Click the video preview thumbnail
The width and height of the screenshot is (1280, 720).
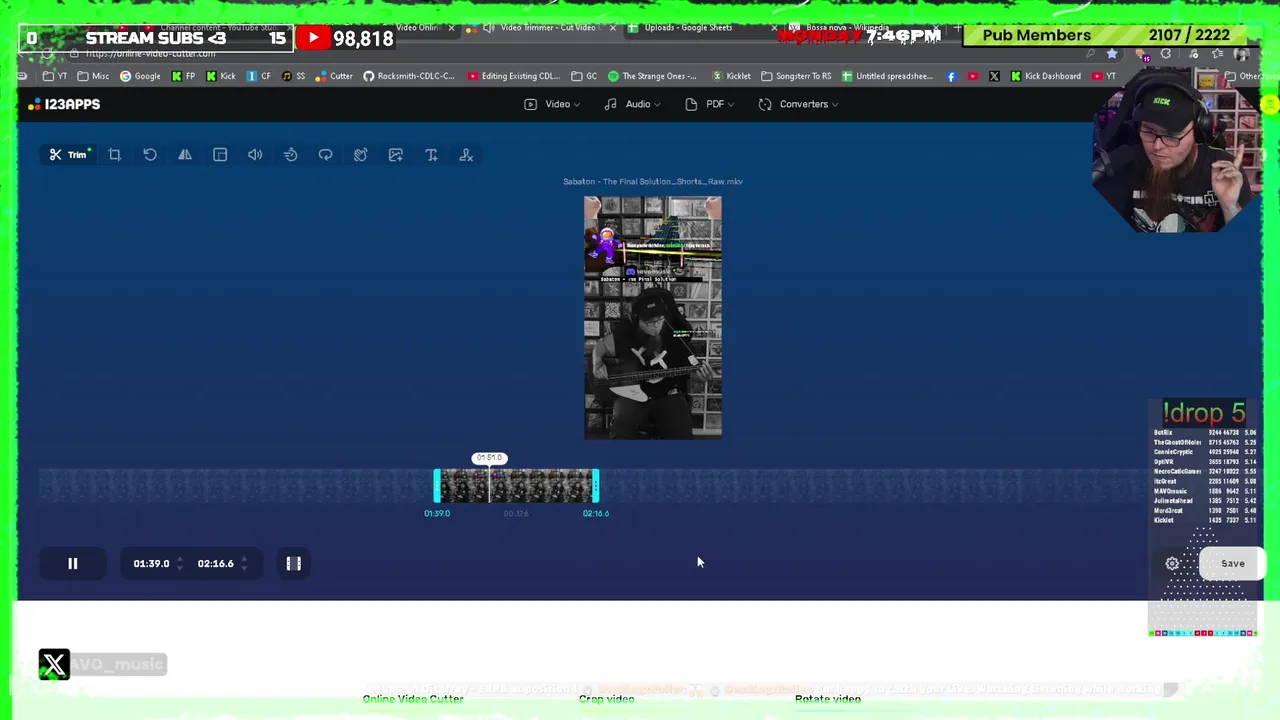[653, 318]
